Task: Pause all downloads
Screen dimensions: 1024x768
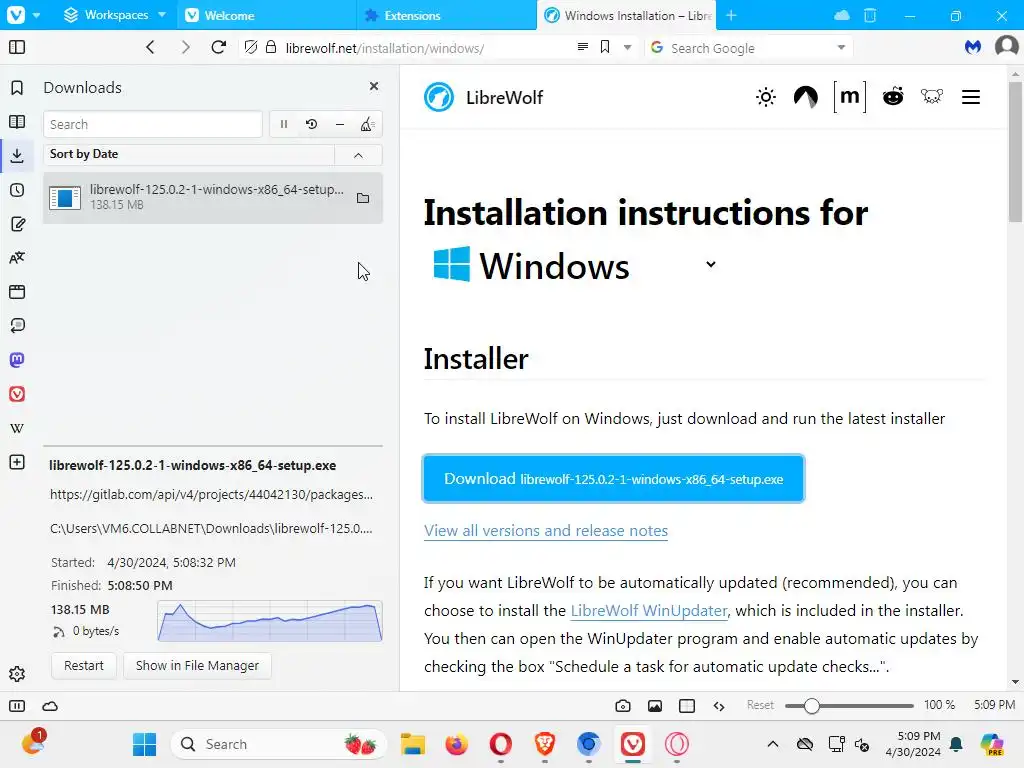Action: pyautogui.click(x=284, y=124)
